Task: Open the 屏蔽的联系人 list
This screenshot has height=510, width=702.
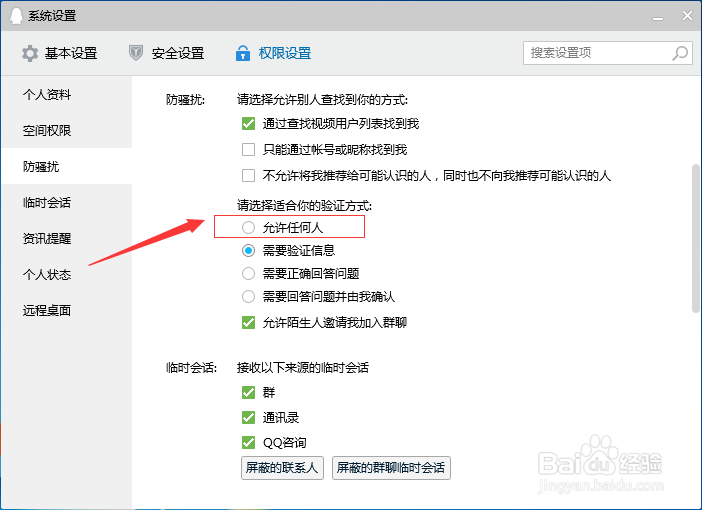Action: [x=282, y=468]
